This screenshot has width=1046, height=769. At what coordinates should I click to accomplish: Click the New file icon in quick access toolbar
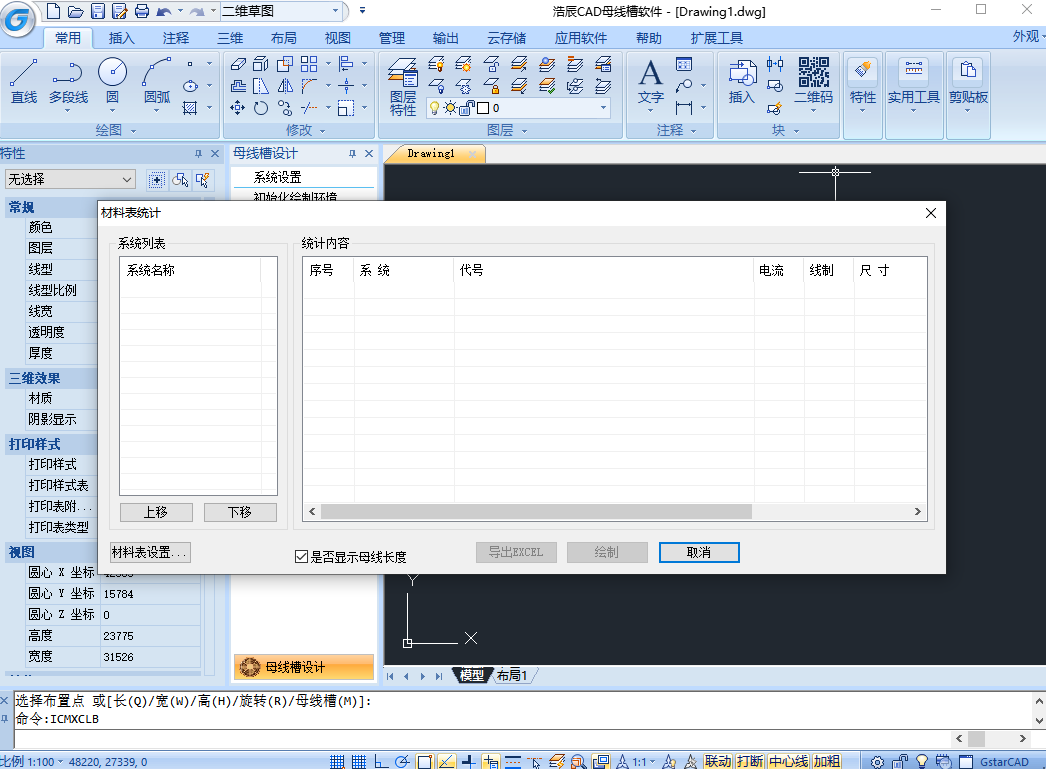[53, 11]
